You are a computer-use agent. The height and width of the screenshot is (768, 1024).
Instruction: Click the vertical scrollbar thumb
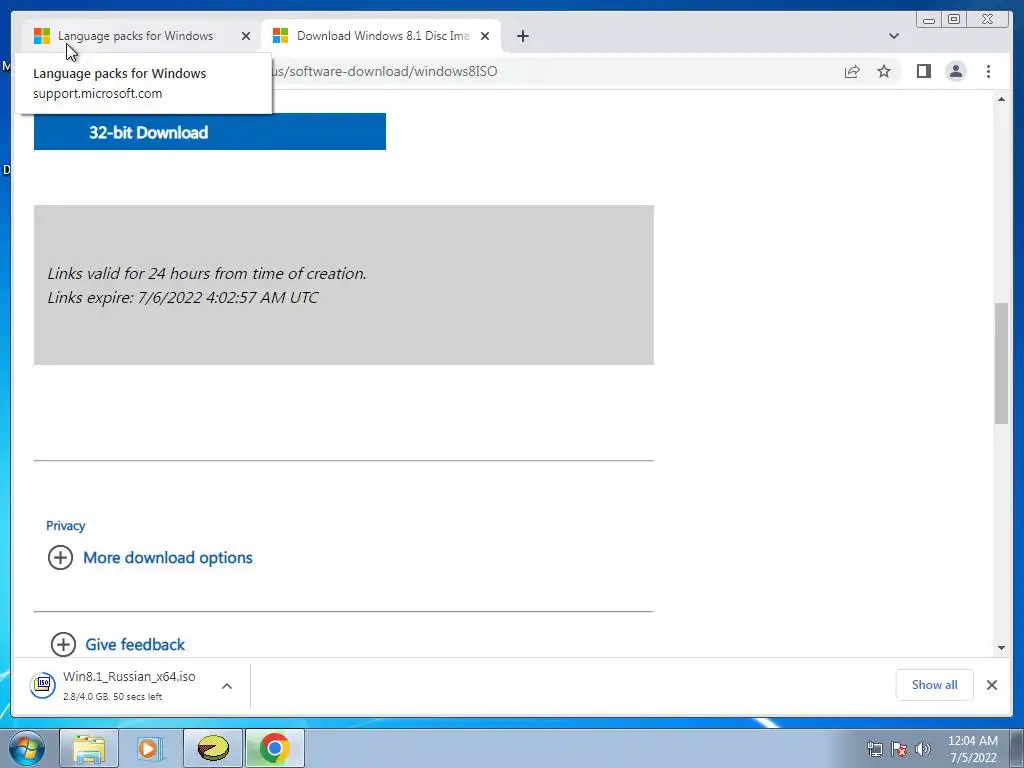(x=1001, y=363)
